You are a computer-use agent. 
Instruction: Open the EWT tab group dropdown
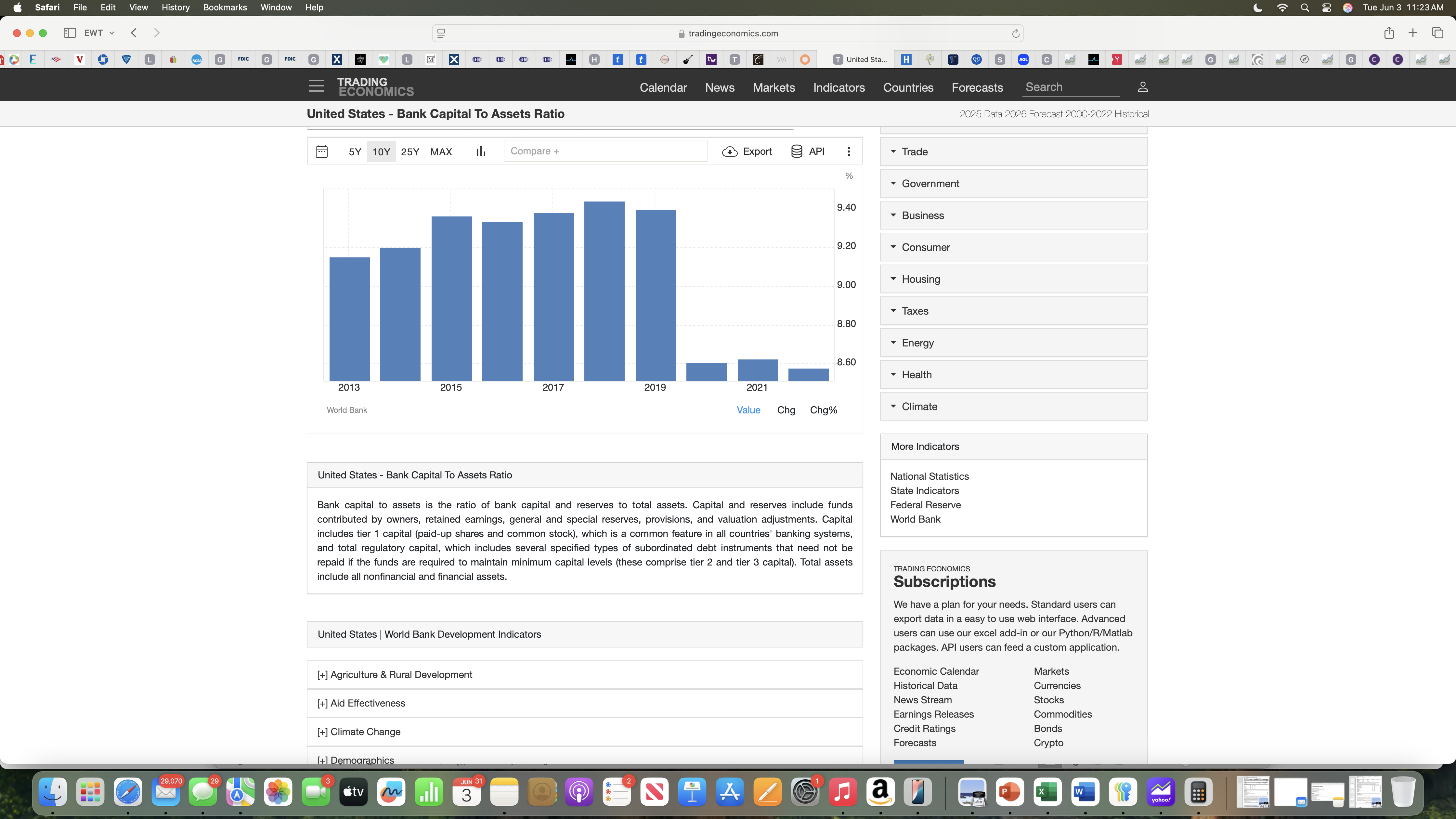click(x=99, y=33)
